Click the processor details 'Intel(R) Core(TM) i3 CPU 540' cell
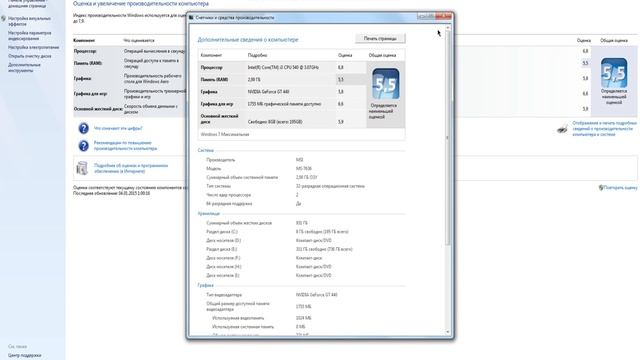 tap(283, 67)
